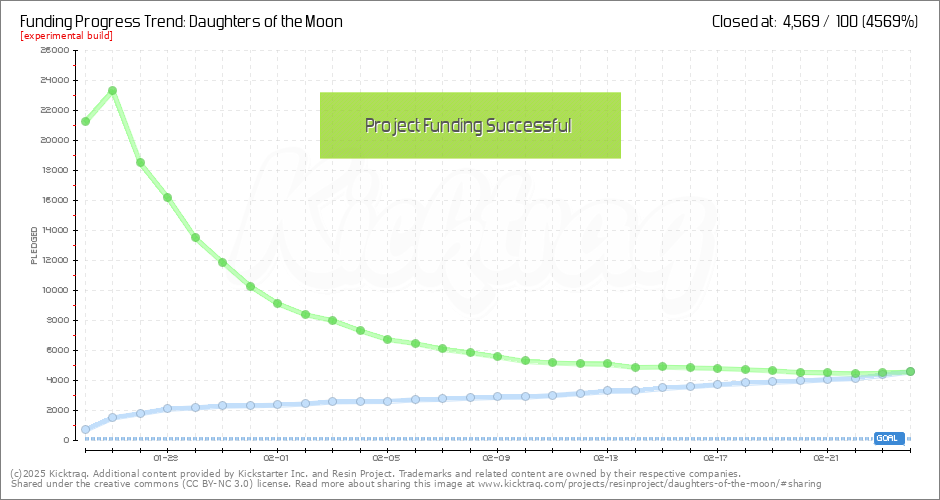This screenshot has height=500, width=940.
Task: Click the final data point at the right end
Action: point(910,371)
